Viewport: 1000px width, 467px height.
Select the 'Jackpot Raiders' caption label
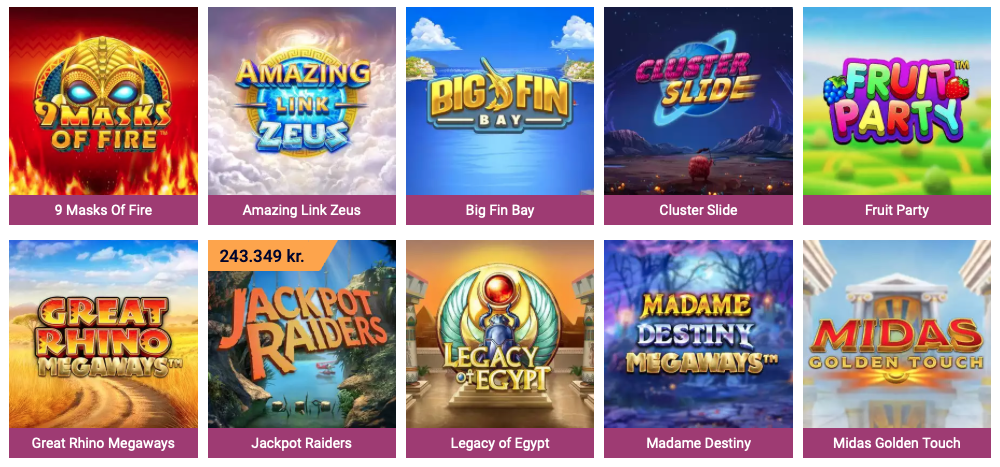tap(302, 443)
